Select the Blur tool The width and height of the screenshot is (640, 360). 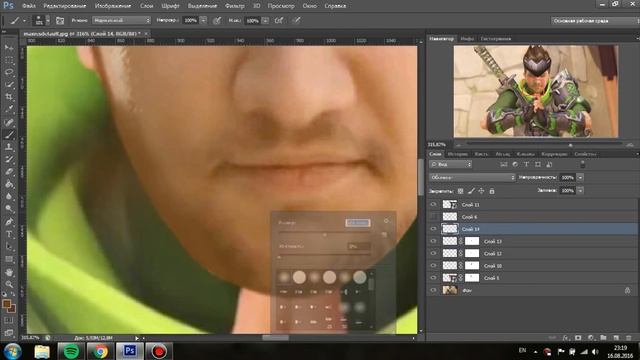(x=9, y=197)
